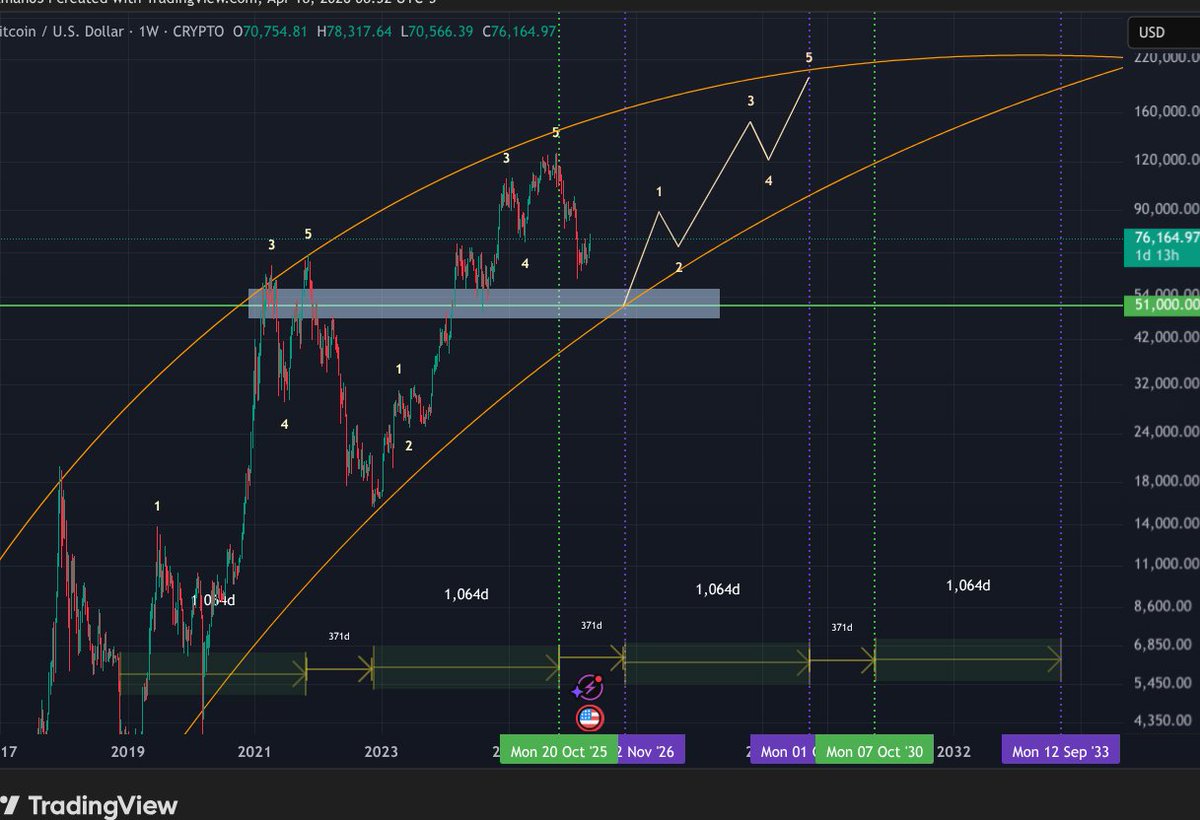Select the purple 'Nov '26' date label
The height and width of the screenshot is (820, 1200).
coord(652,751)
